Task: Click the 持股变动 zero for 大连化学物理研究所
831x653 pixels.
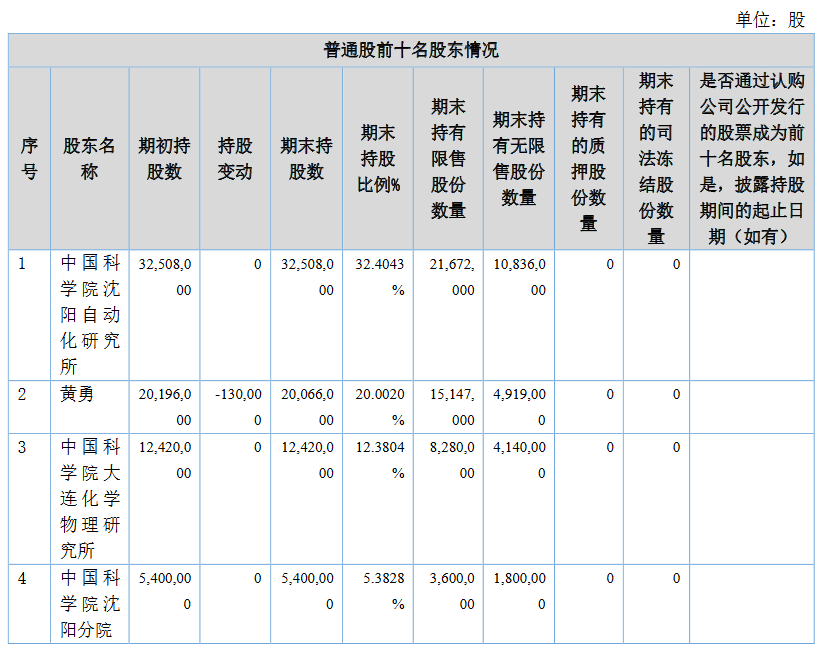Action: coord(258,447)
